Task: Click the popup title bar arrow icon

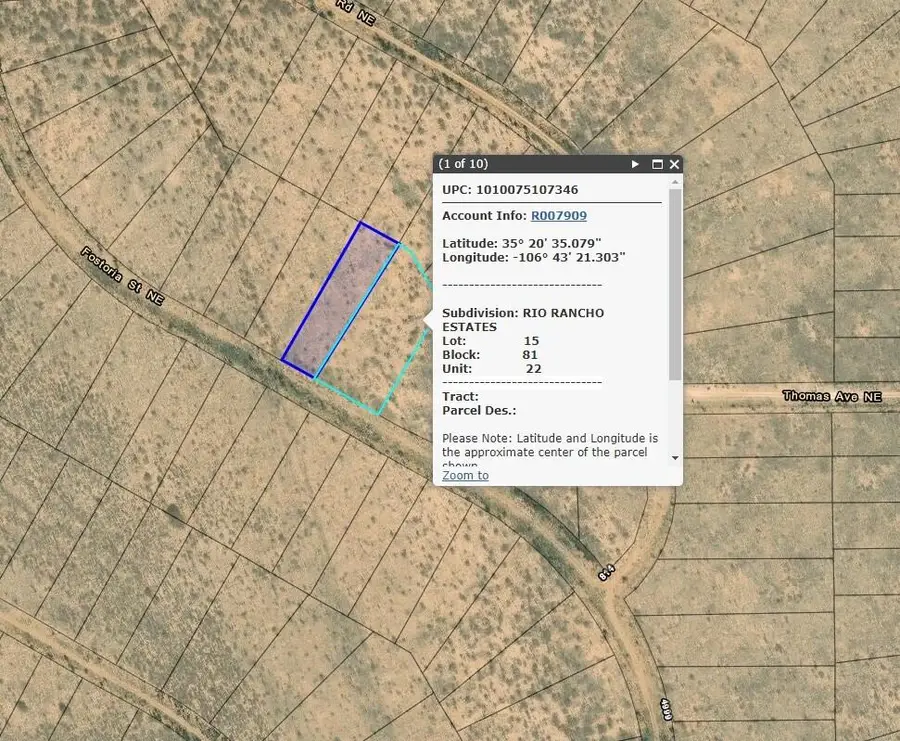Action: (x=635, y=164)
